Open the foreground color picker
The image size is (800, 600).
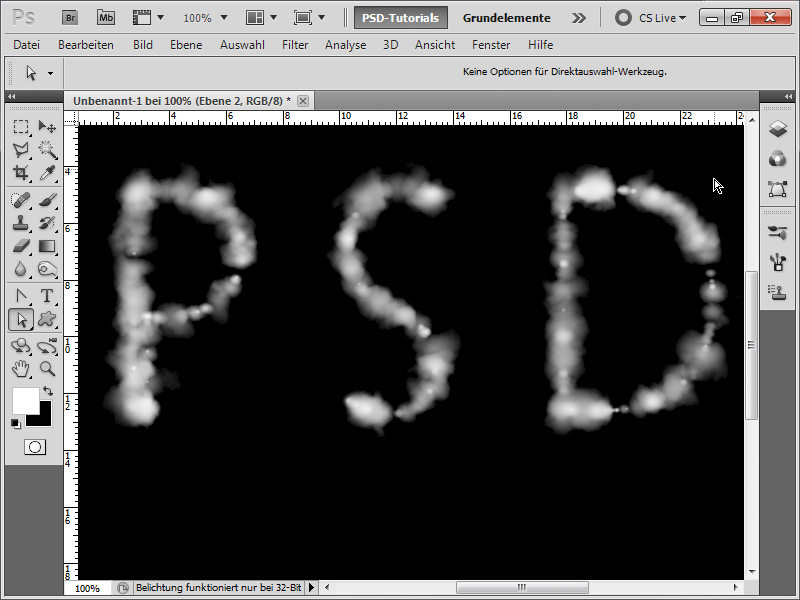pos(24,399)
